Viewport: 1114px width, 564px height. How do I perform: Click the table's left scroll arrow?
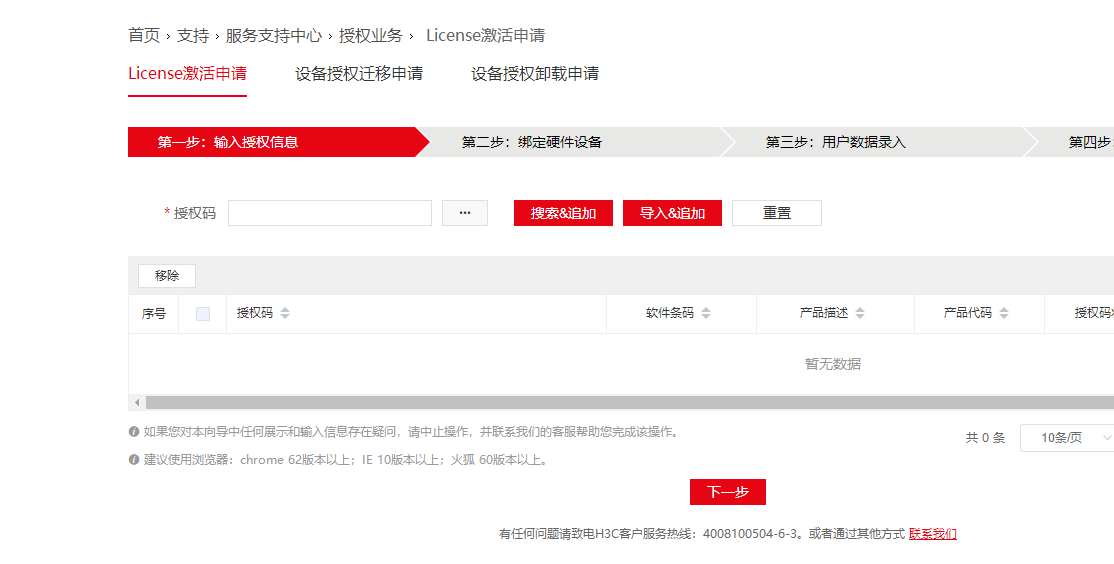click(x=135, y=402)
